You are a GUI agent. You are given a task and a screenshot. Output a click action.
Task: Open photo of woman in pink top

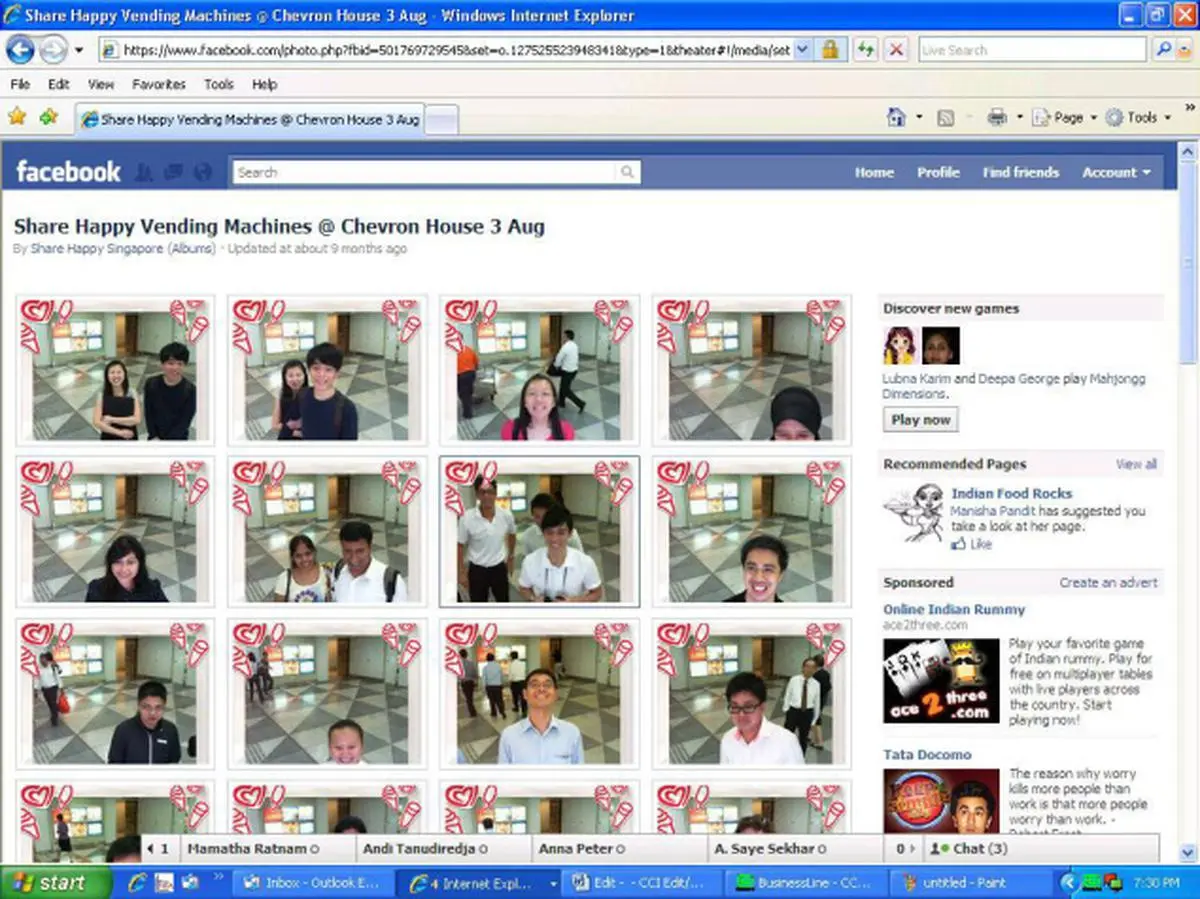tap(540, 370)
